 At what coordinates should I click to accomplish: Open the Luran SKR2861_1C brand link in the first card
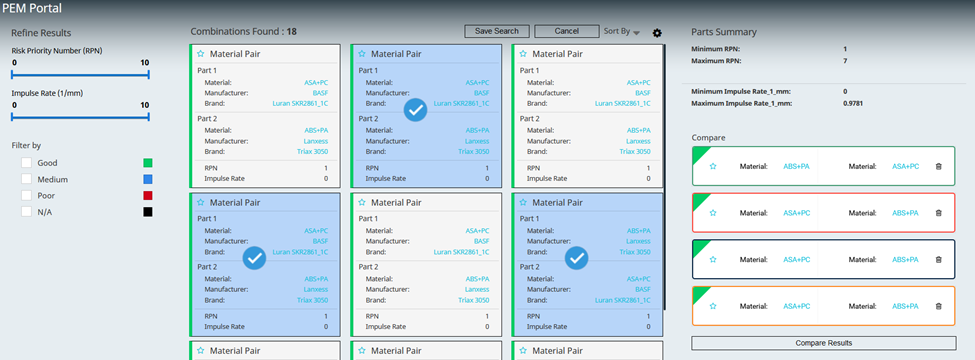pyautogui.click(x=300, y=103)
